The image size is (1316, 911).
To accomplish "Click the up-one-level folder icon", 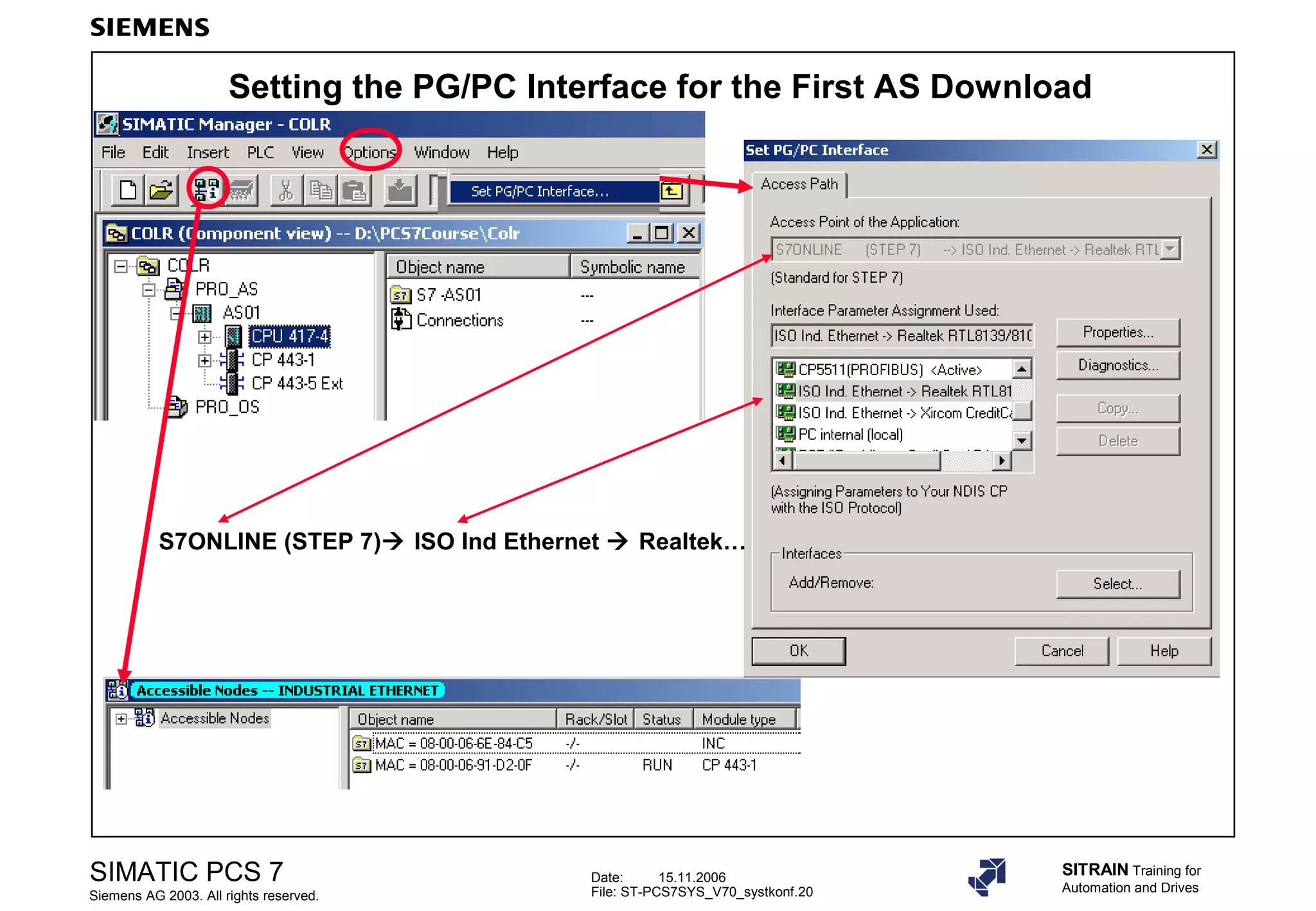I will (673, 191).
